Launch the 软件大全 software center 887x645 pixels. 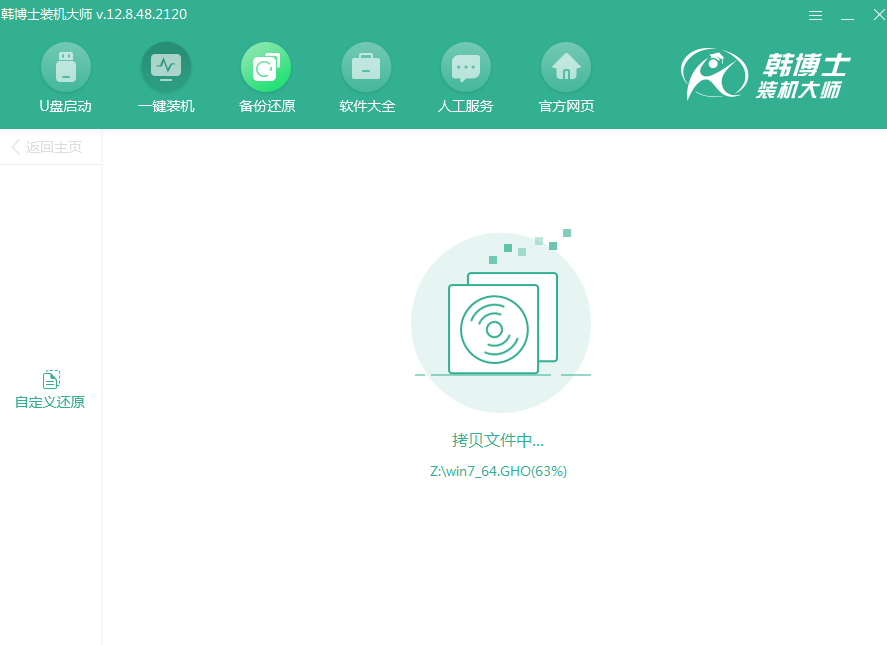tap(366, 78)
